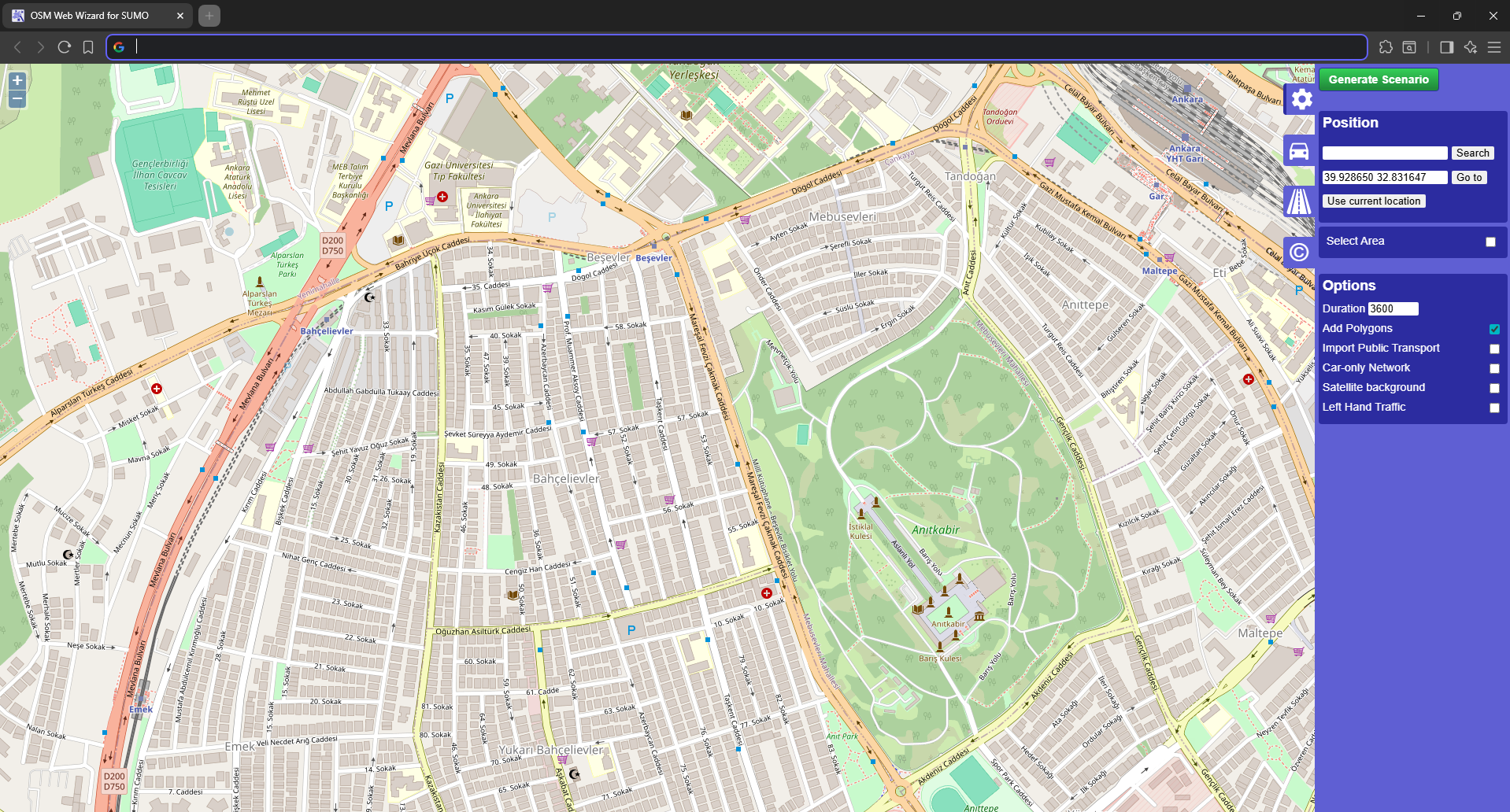
Task: Enable the Car-only Network checkbox
Action: [x=1494, y=368]
